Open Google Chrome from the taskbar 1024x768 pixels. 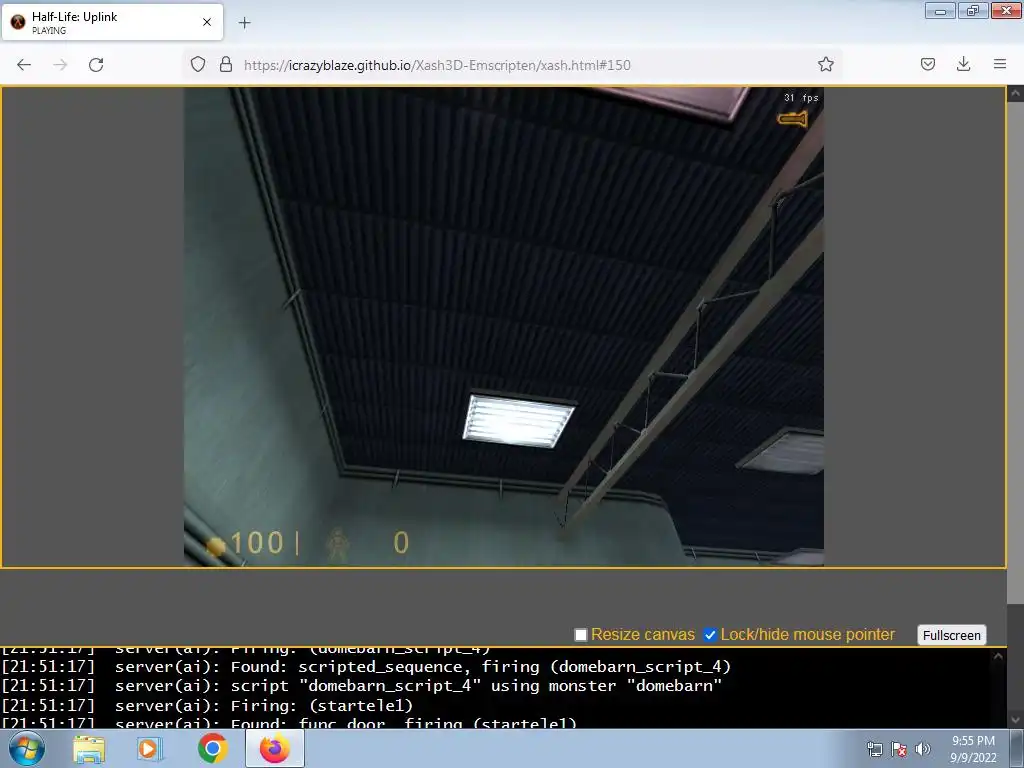[x=212, y=749]
